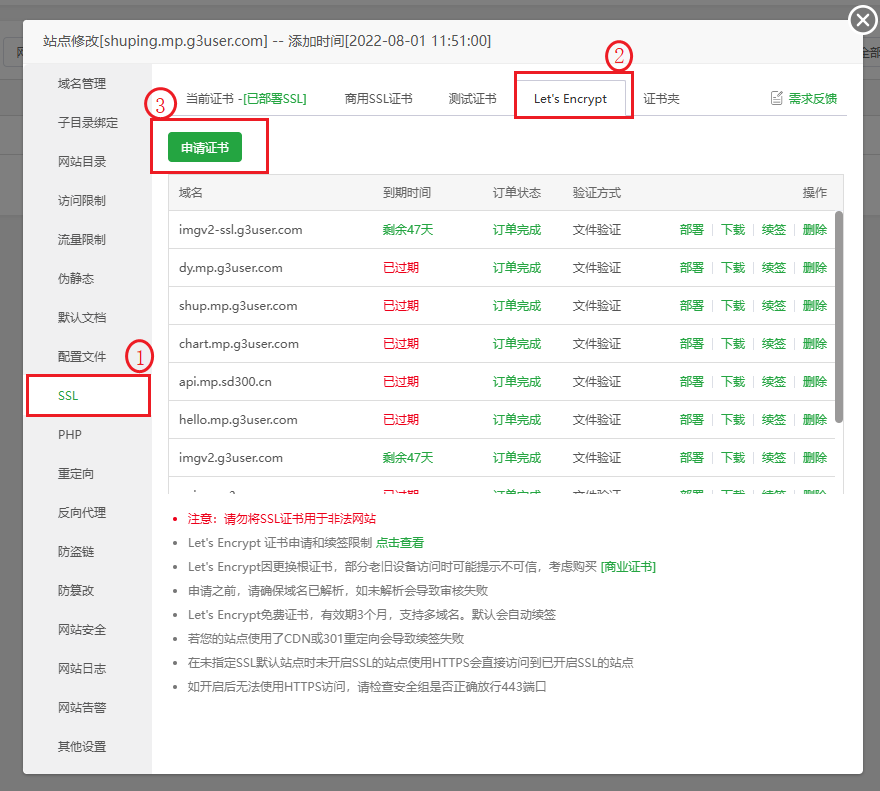Click 剩余47天 for imgv2.g3user.com
880x791 pixels.
(x=408, y=458)
